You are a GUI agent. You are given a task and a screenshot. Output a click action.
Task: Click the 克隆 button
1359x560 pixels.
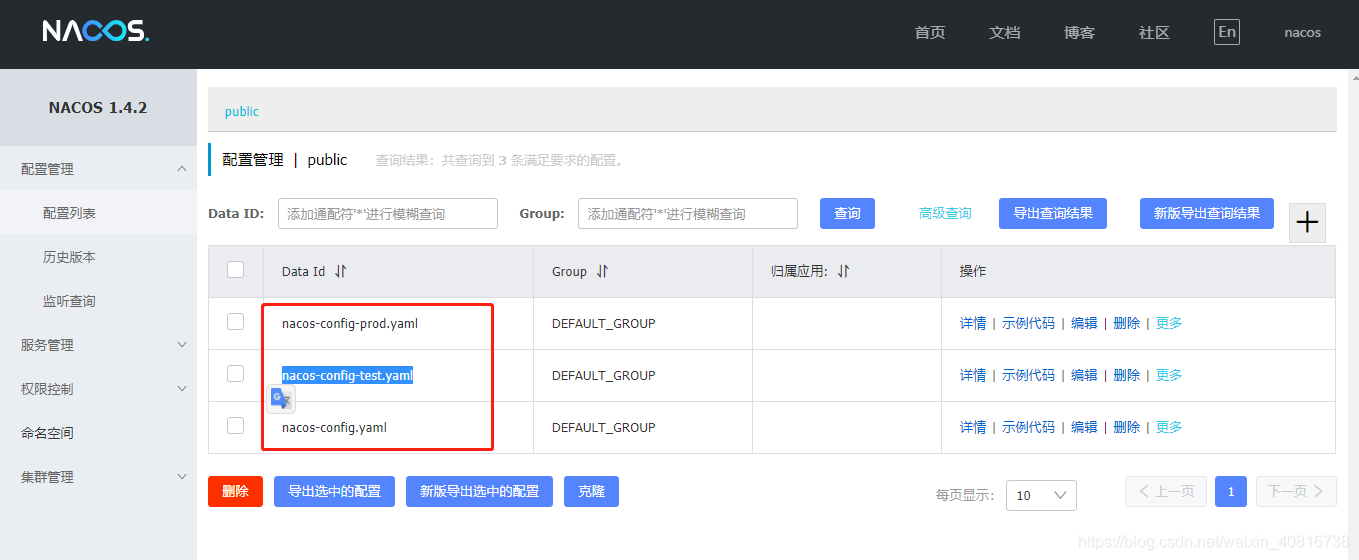pos(591,491)
